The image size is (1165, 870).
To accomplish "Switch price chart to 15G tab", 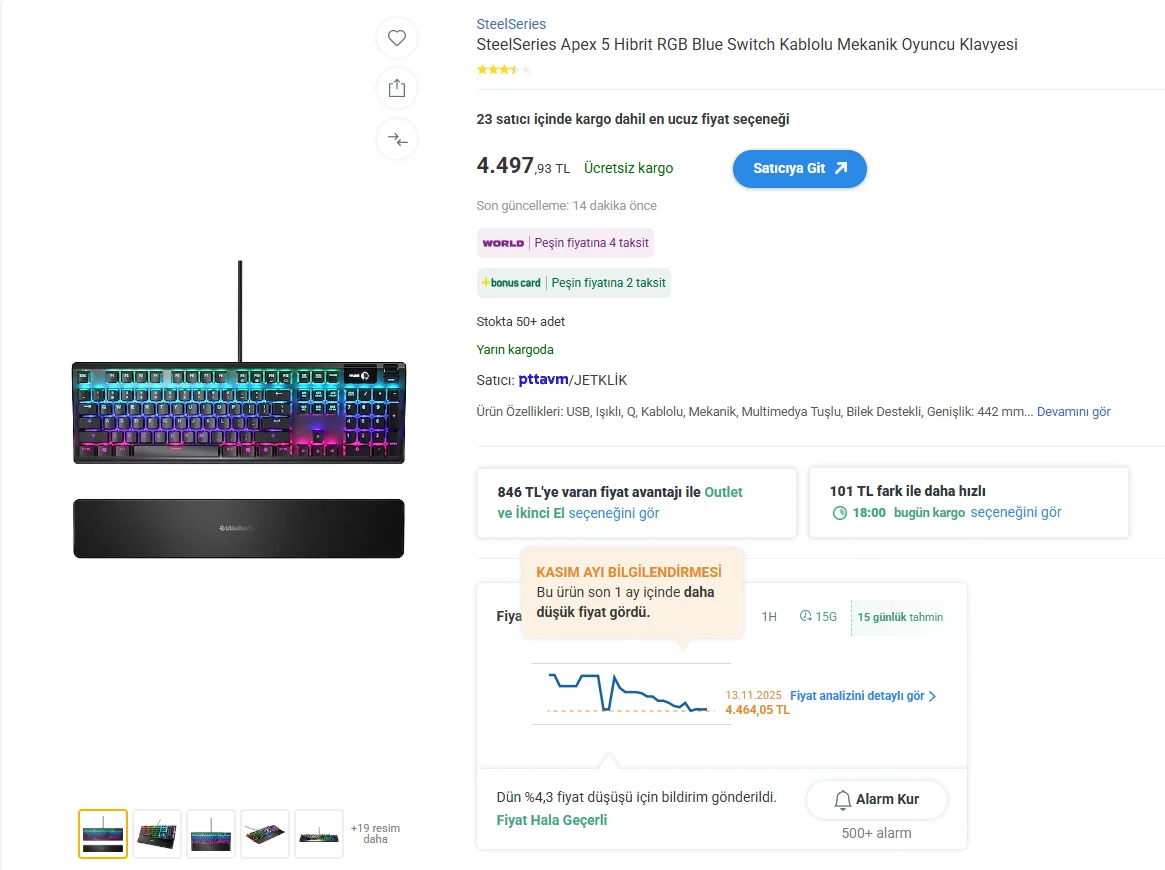I will pyautogui.click(x=818, y=617).
